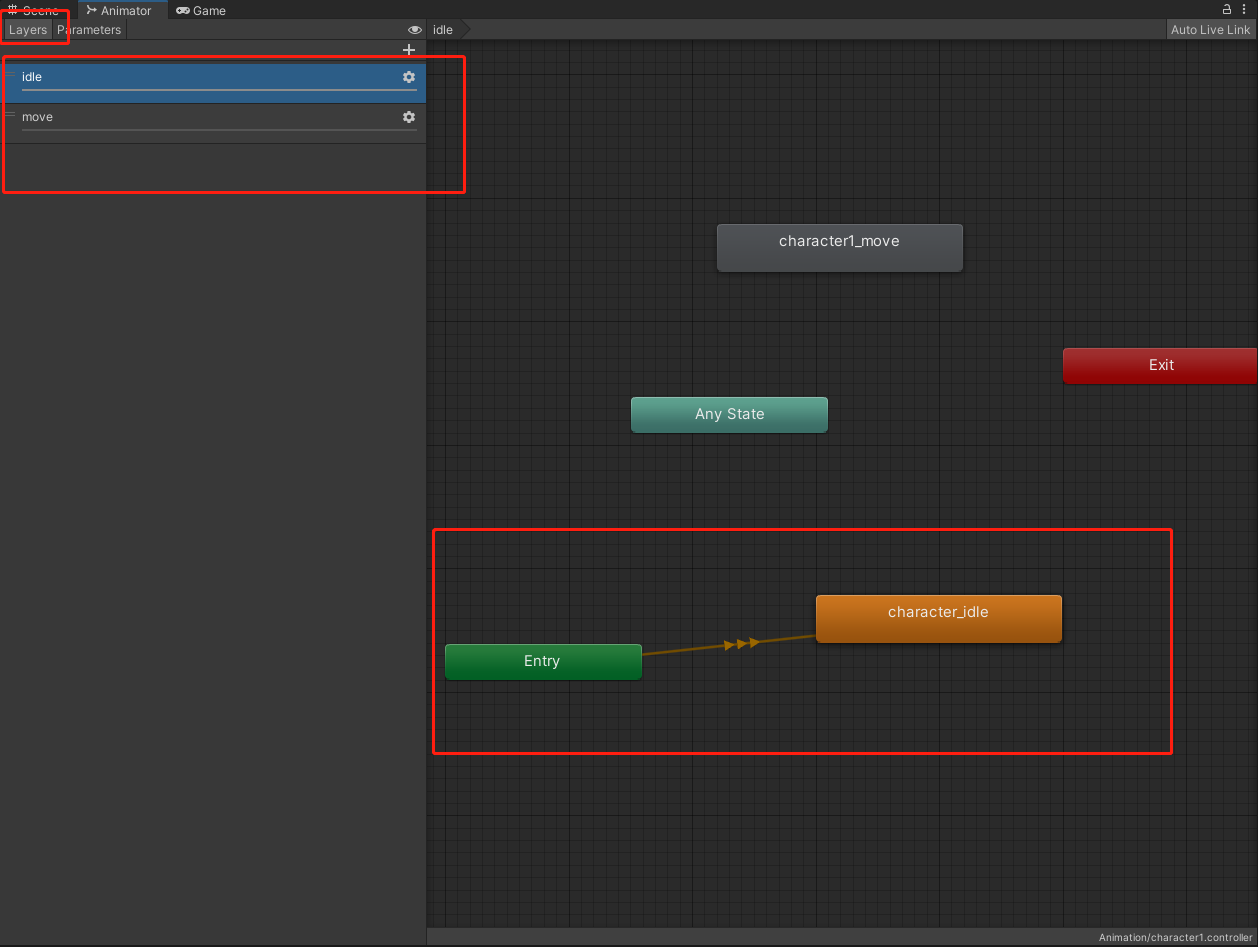Select the character_idle state node
Viewport: 1258px width, 947px height.
[x=938, y=618]
